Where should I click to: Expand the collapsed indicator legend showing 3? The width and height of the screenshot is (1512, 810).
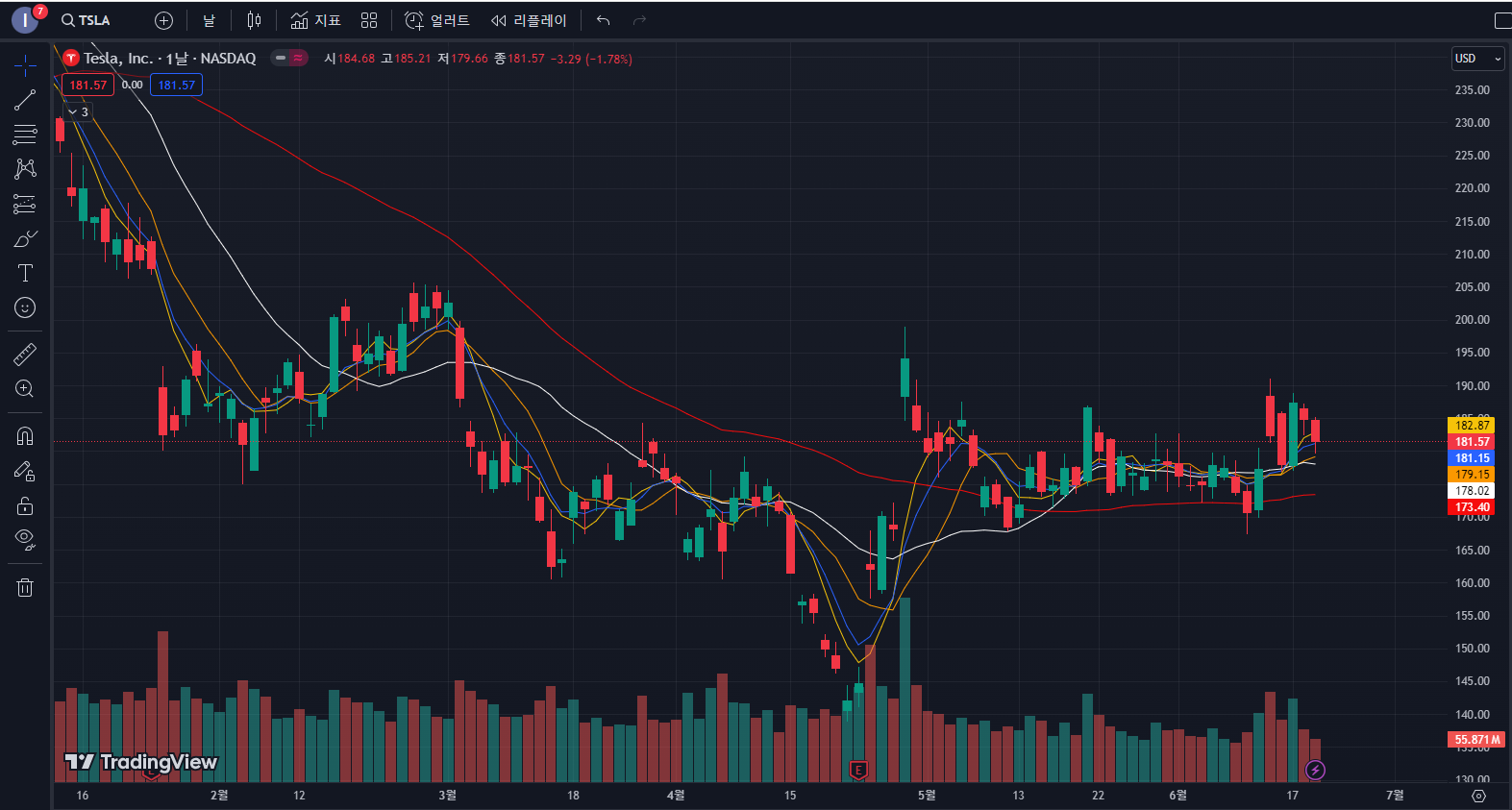tap(78, 111)
